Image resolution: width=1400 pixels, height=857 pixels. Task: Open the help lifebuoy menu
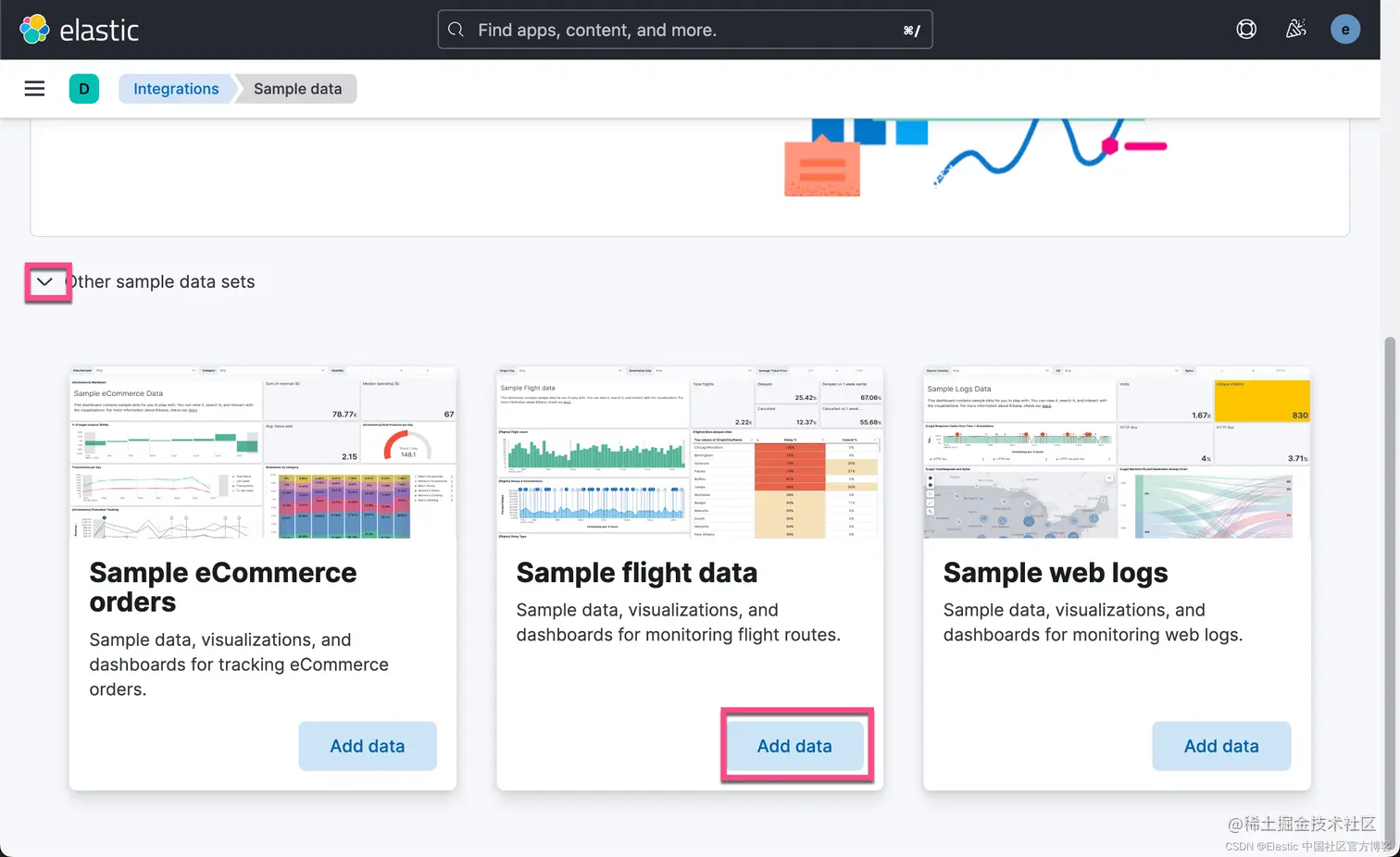(1246, 30)
